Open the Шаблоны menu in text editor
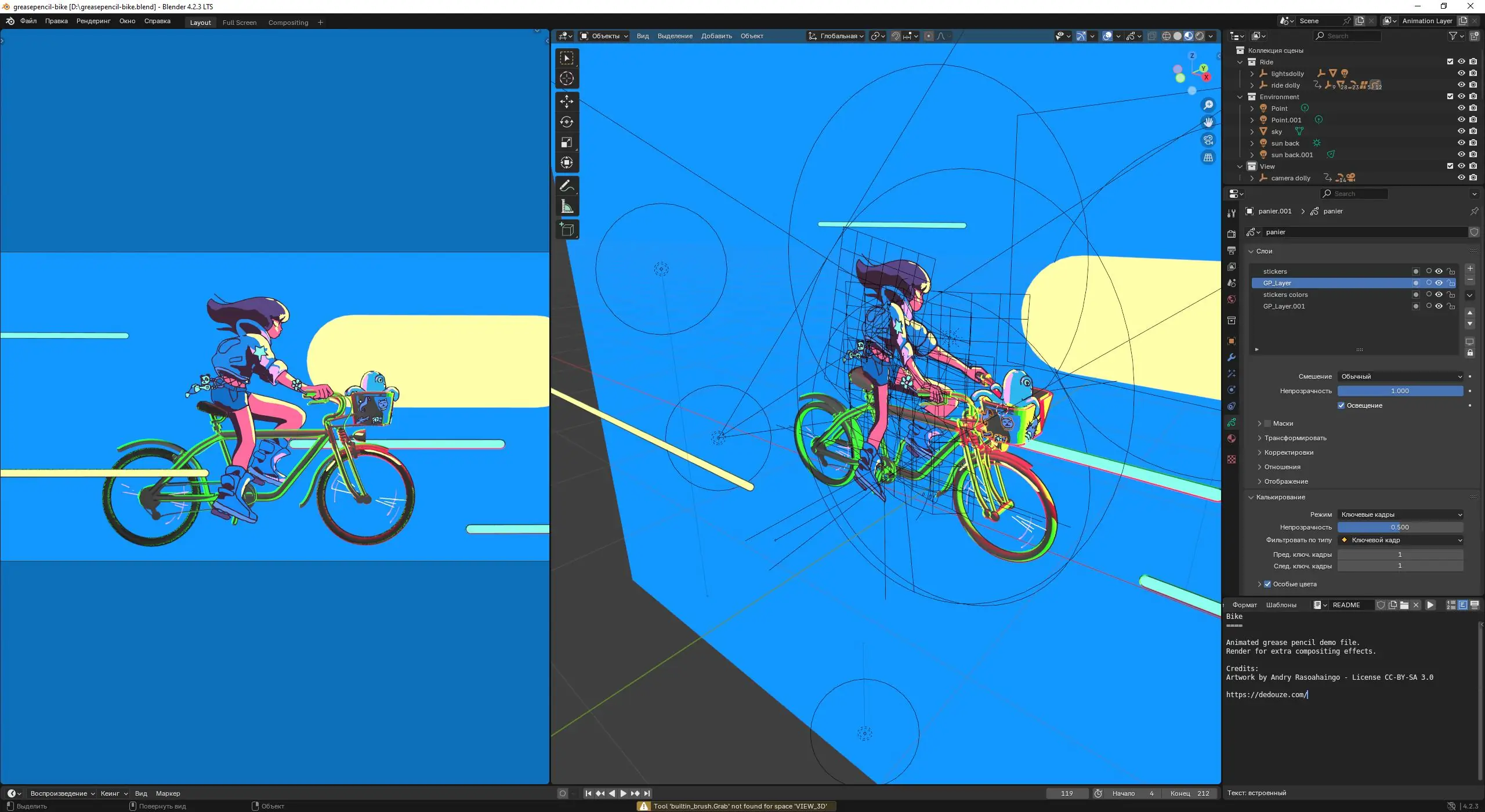 [1281, 605]
